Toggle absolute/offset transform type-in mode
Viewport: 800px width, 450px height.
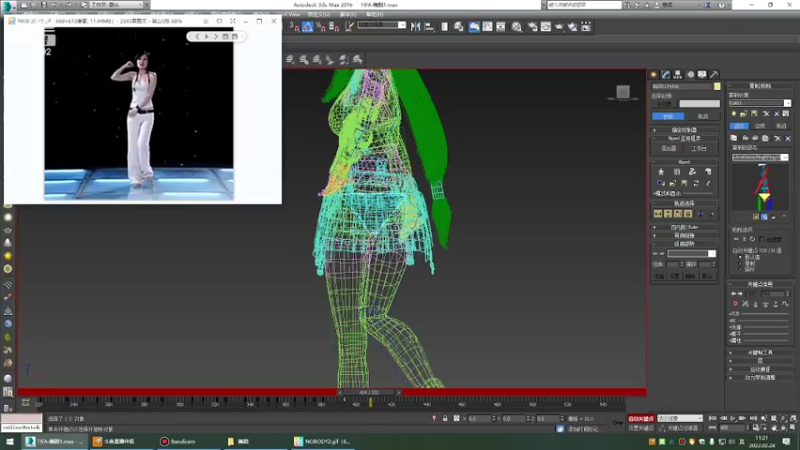pyautogui.click(x=456, y=418)
